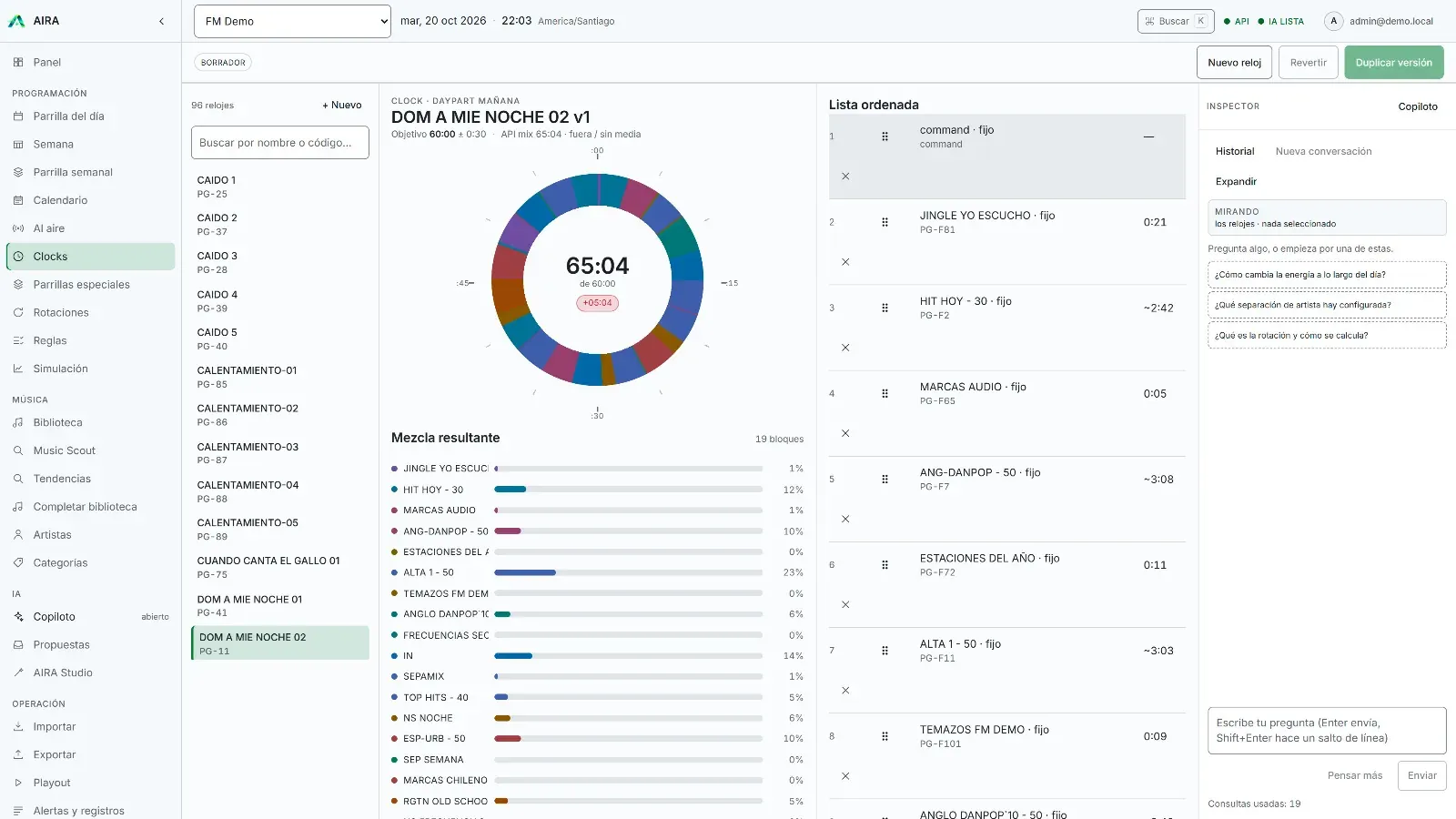Screen dimensions: 1456x819
Task: Click Enviar to send the question
Action: (x=1421, y=775)
